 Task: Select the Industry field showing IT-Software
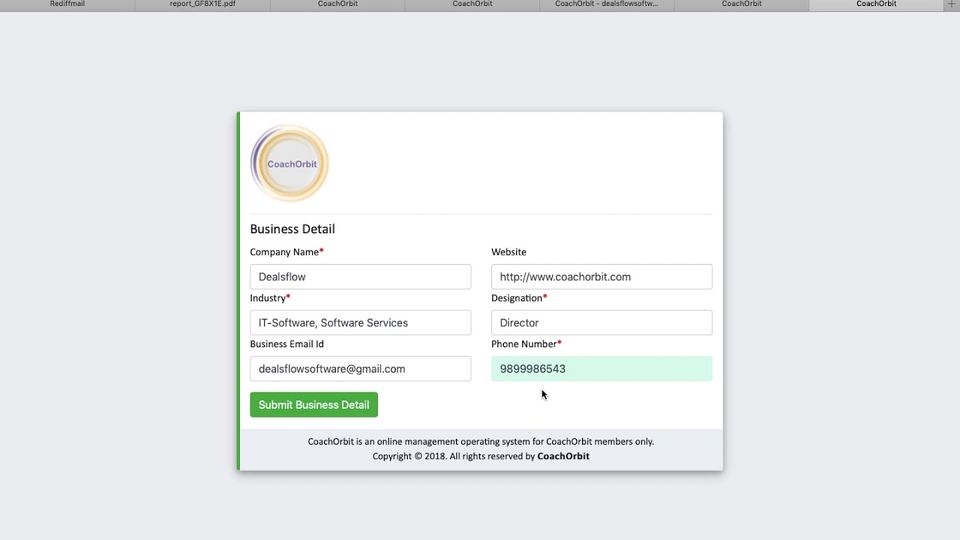click(x=361, y=323)
